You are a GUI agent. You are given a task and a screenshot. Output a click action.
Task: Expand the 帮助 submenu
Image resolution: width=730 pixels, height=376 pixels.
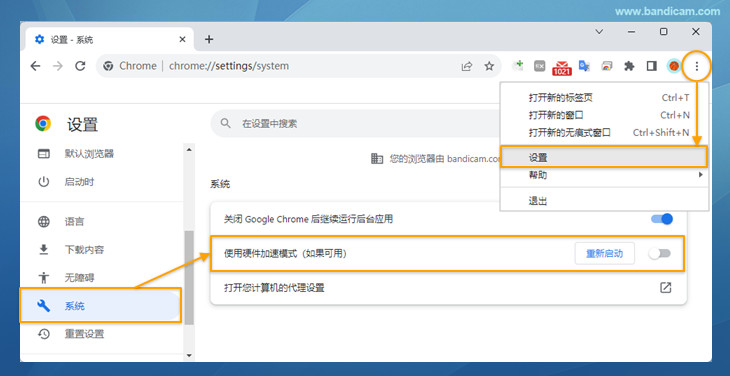coord(604,175)
